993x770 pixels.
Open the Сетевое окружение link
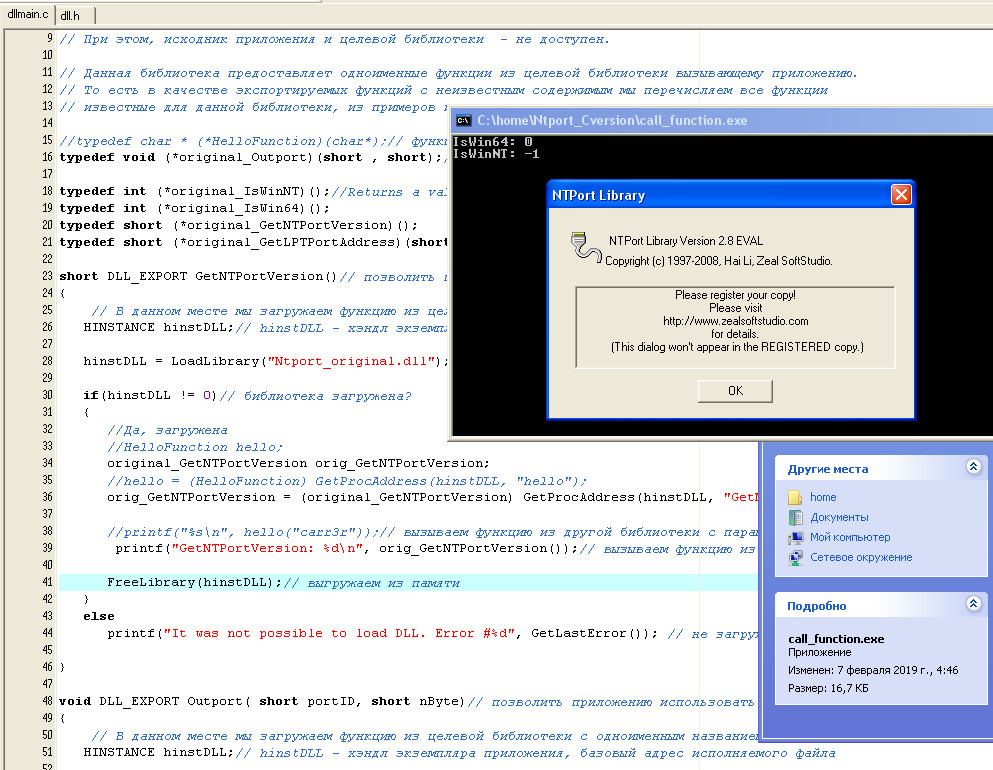pyautogui.click(x=861, y=557)
